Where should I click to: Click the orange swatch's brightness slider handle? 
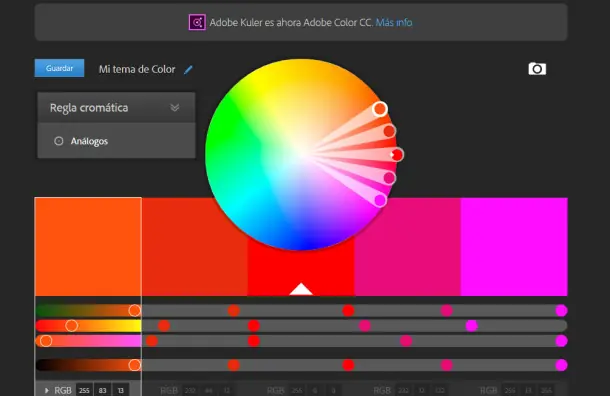pyautogui.click(x=135, y=365)
